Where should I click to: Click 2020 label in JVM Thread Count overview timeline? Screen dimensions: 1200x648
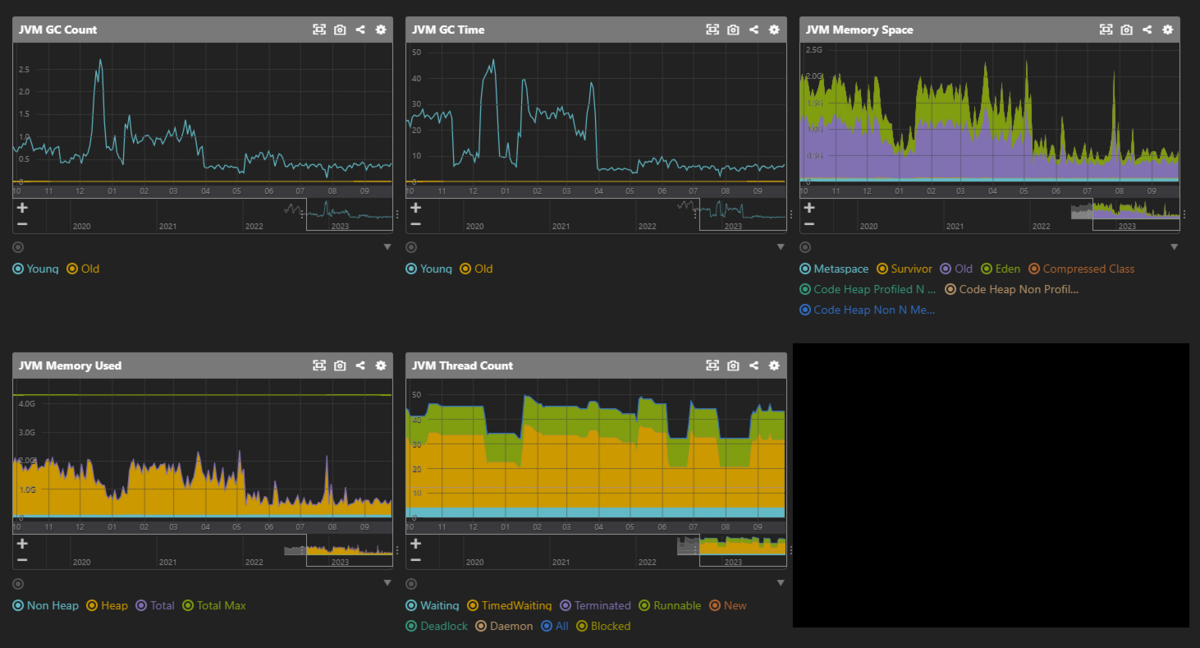[x=474, y=563]
